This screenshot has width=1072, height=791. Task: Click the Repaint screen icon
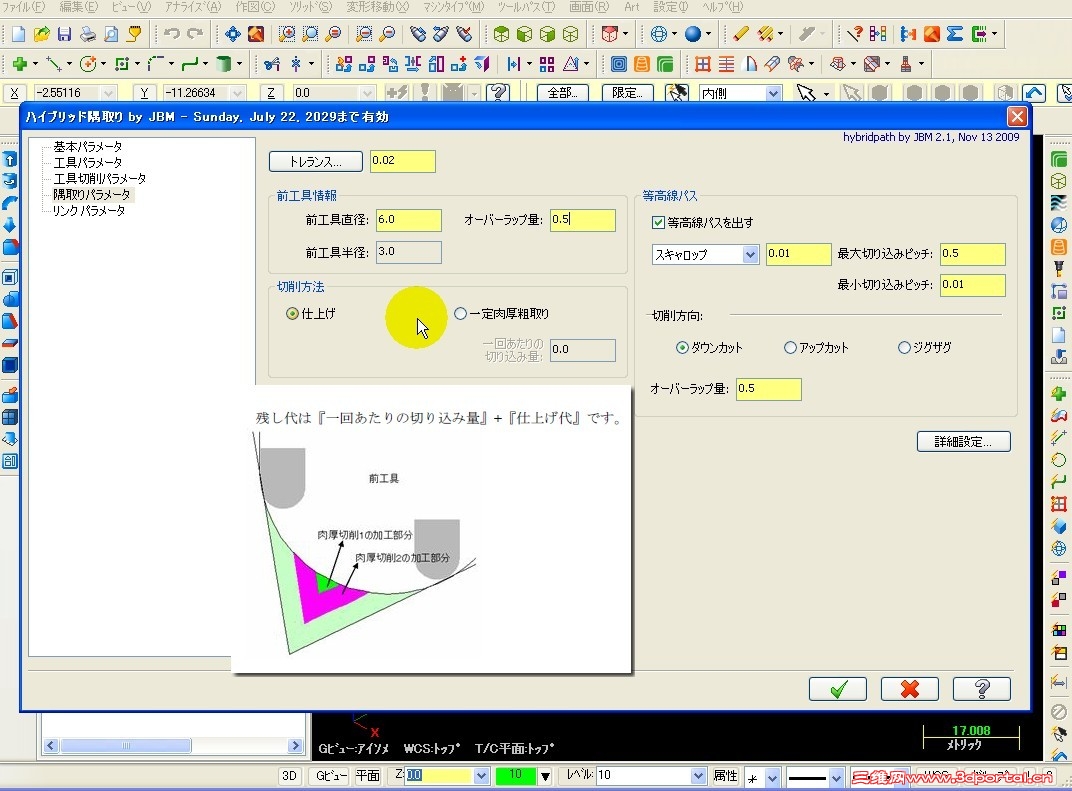coord(256,33)
